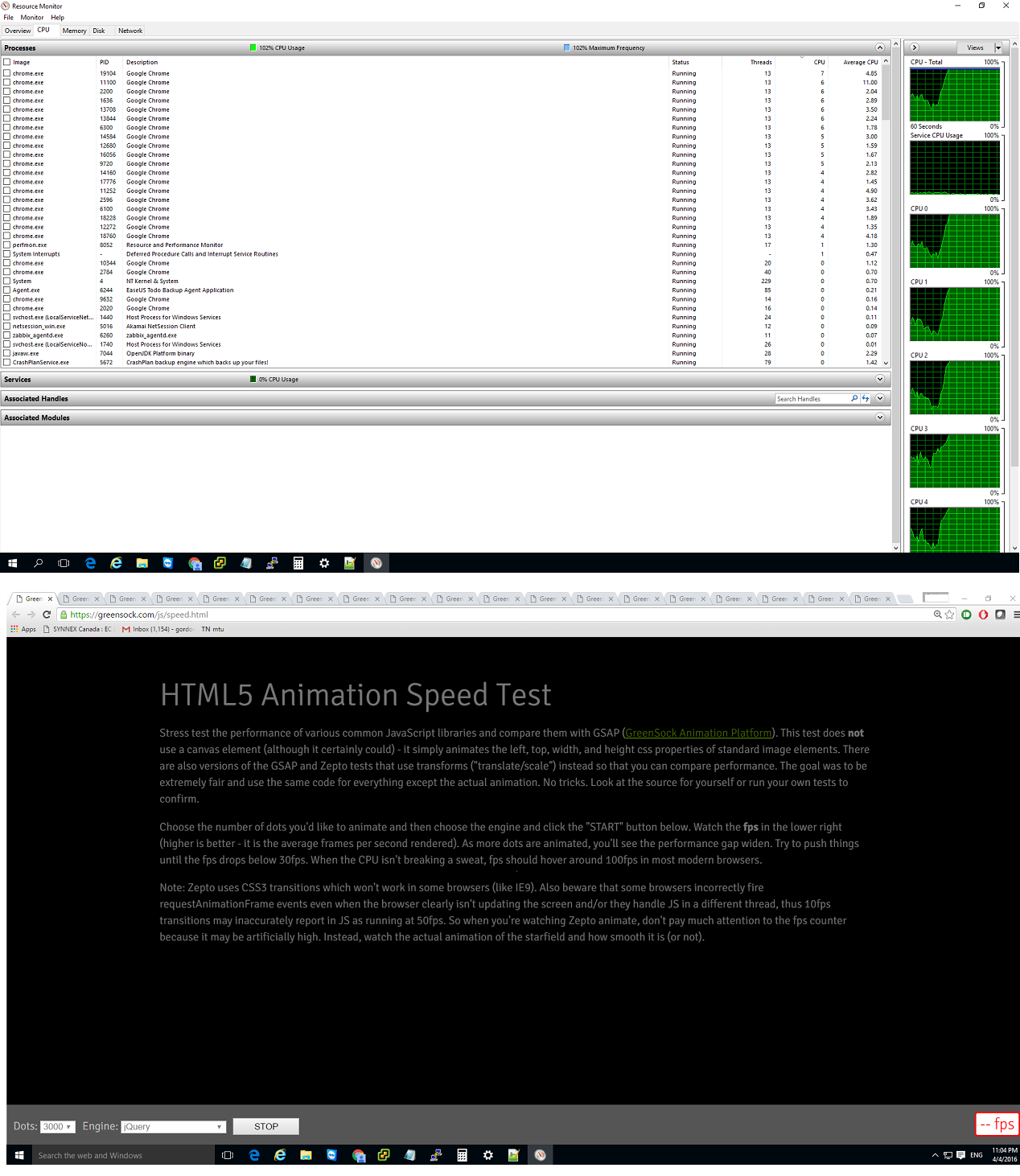The height and width of the screenshot is (1176, 1020).
Task: Click the Gmail Inbox bookmark
Action: (158, 629)
